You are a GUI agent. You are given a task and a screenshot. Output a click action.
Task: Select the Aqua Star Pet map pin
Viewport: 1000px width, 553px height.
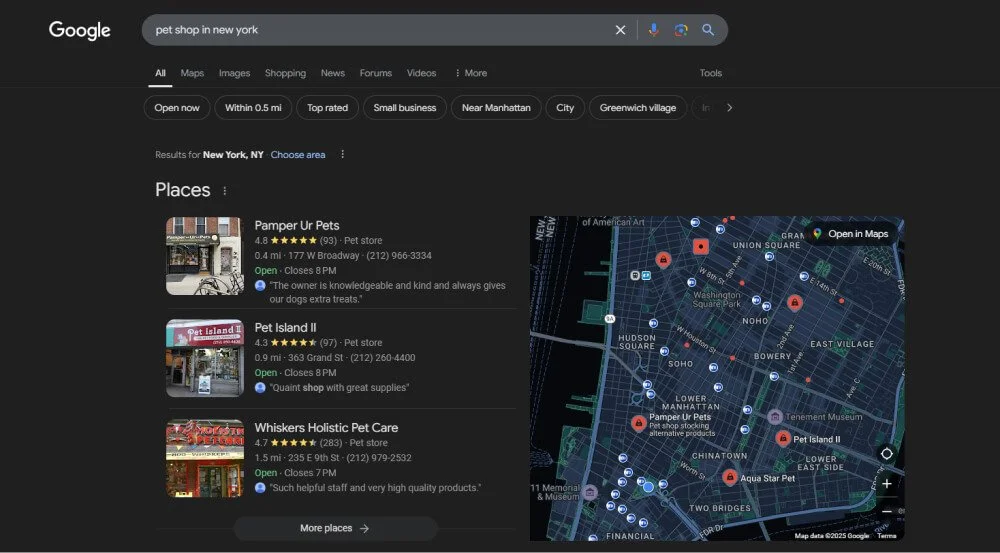click(x=730, y=477)
